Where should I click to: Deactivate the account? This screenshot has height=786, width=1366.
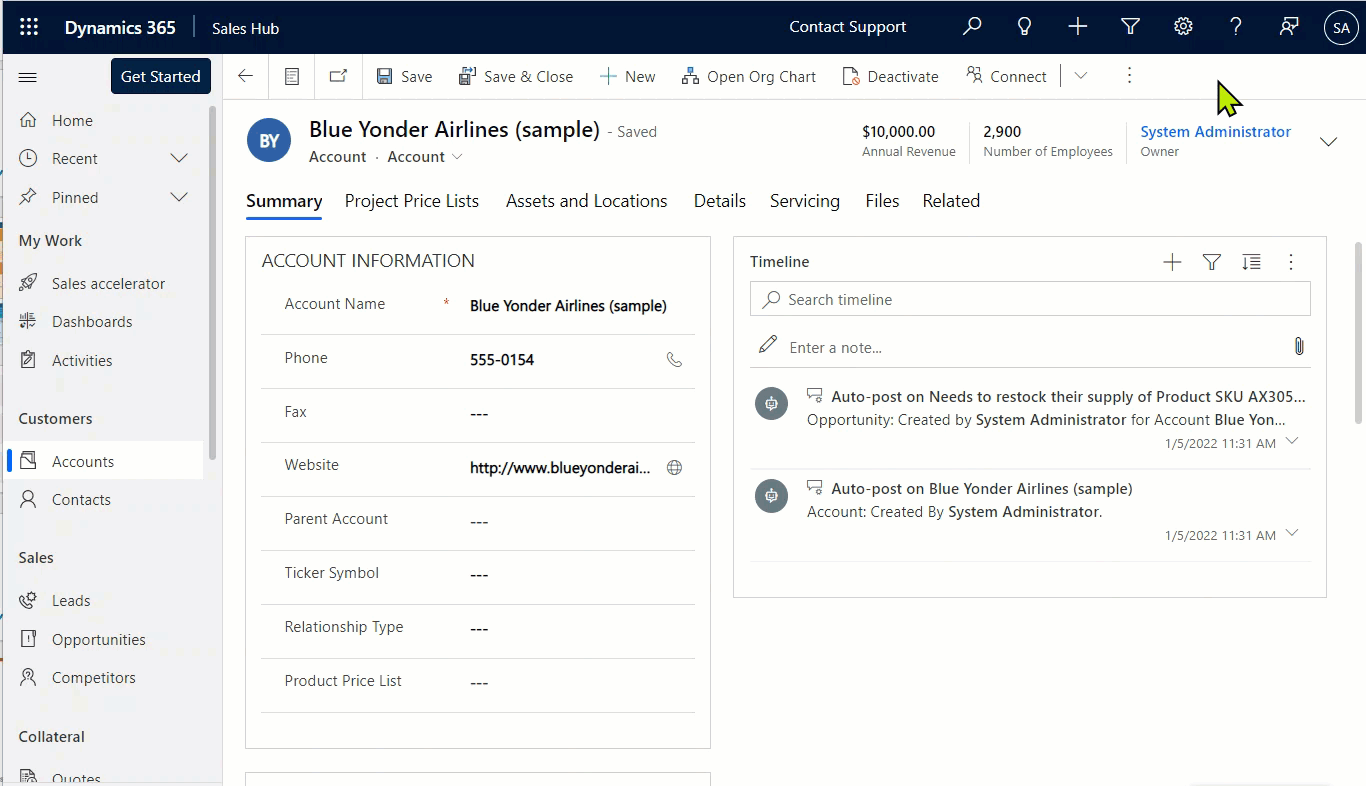[x=891, y=76]
